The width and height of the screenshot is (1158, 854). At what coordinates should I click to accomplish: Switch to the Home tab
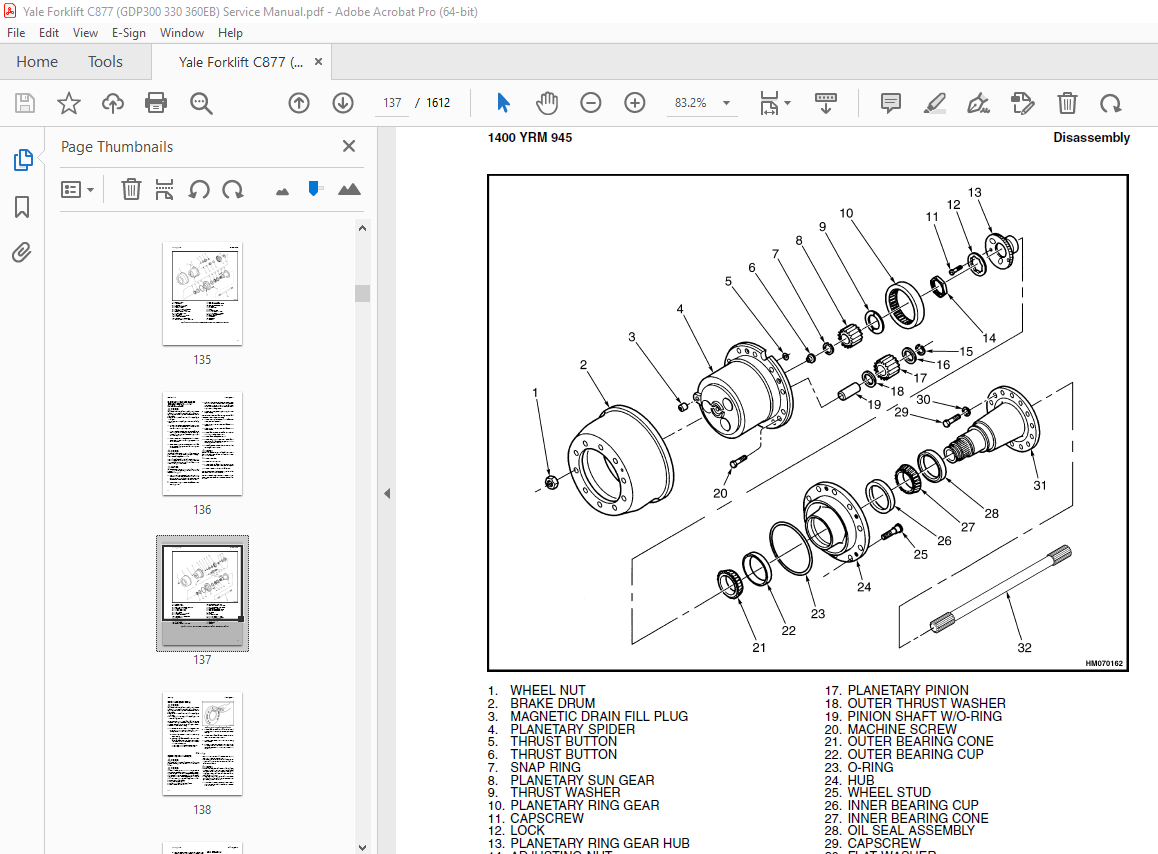(x=37, y=61)
